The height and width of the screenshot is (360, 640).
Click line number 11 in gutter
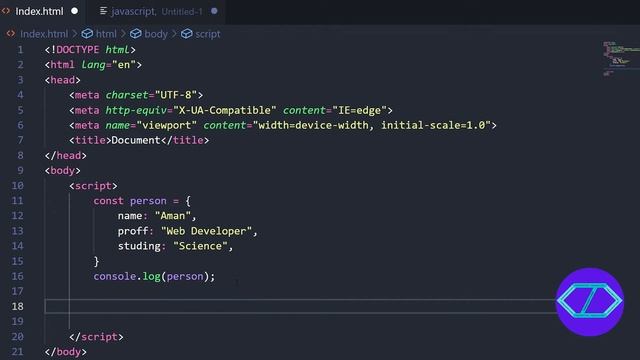coord(17,201)
